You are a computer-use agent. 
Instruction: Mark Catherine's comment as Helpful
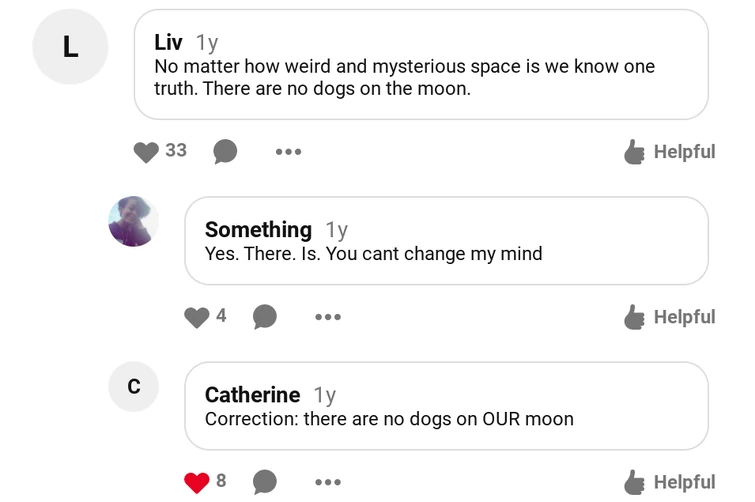click(x=669, y=482)
